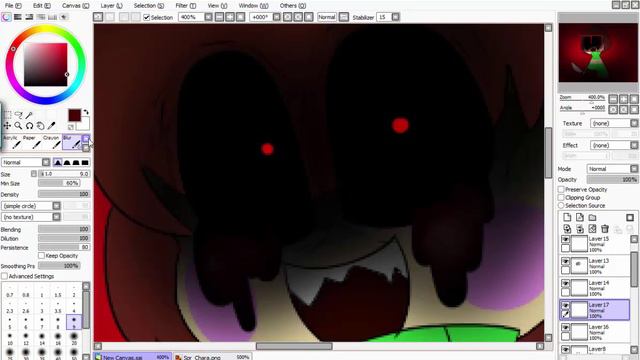Open the Selection menu
This screenshot has width=640, height=360.
point(149,6)
